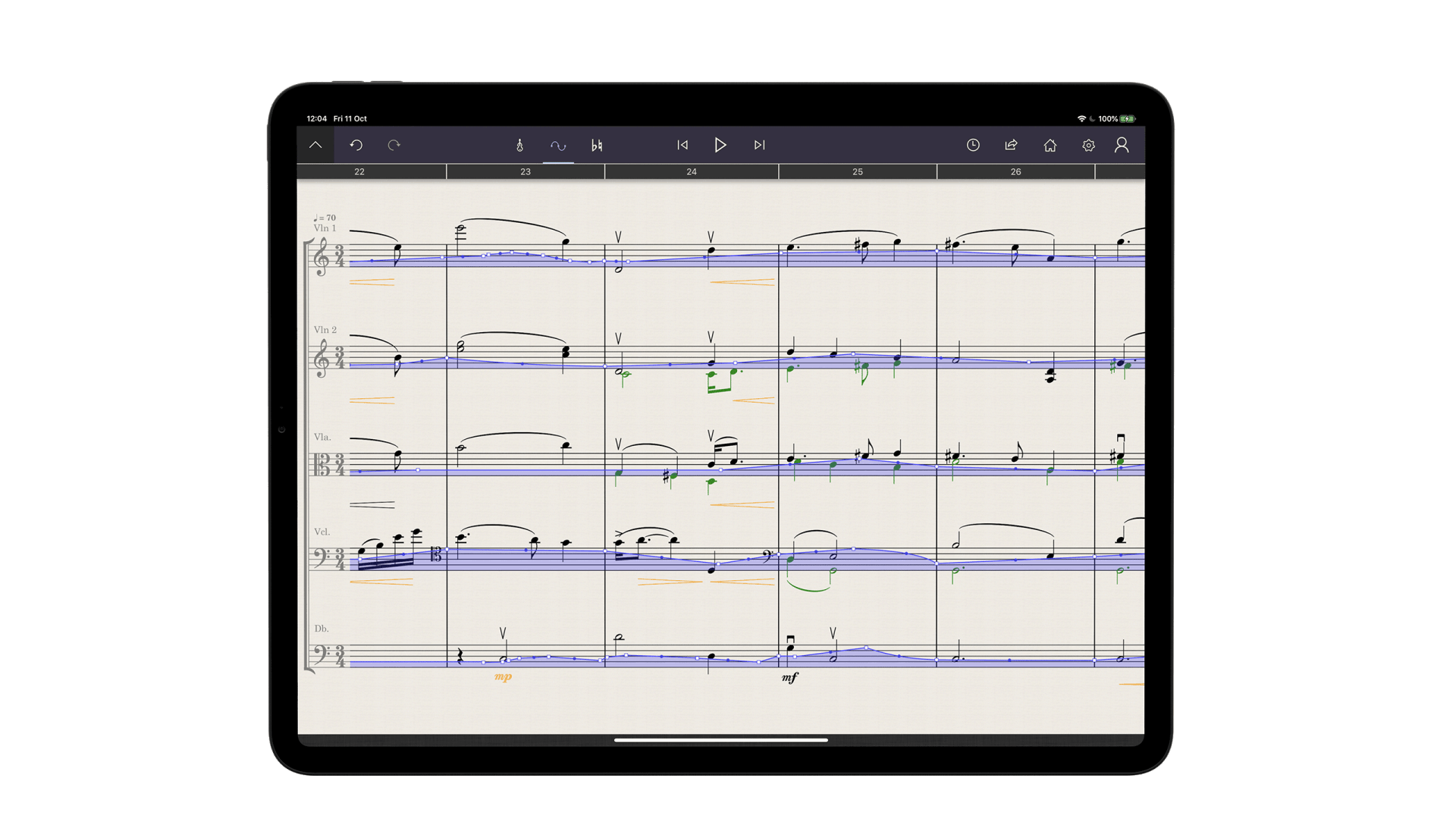Skip back to the start
The width and height of the screenshot is (1456, 819).
[x=682, y=145]
